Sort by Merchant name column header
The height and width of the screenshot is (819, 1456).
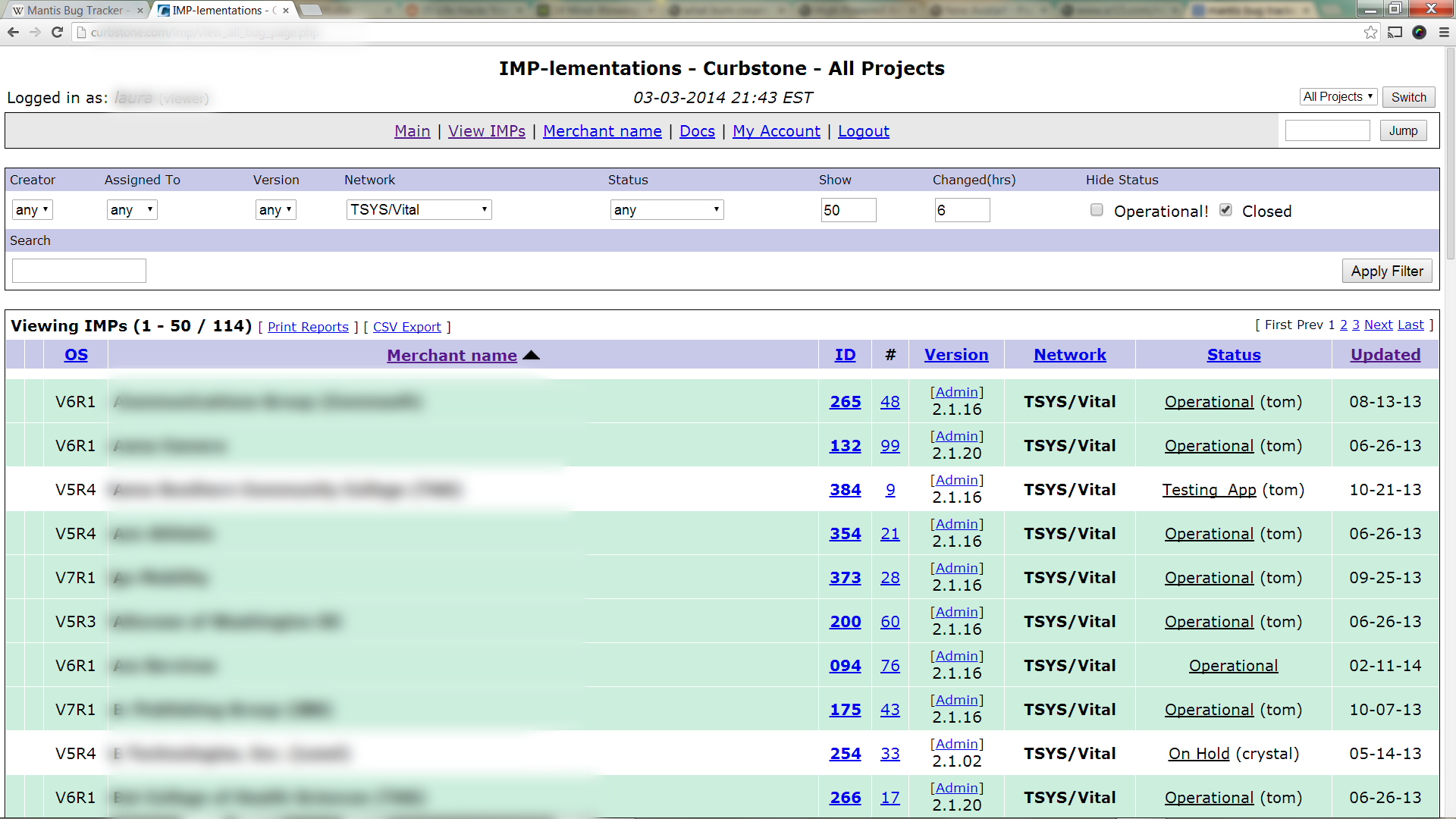click(x=452, y=355)
